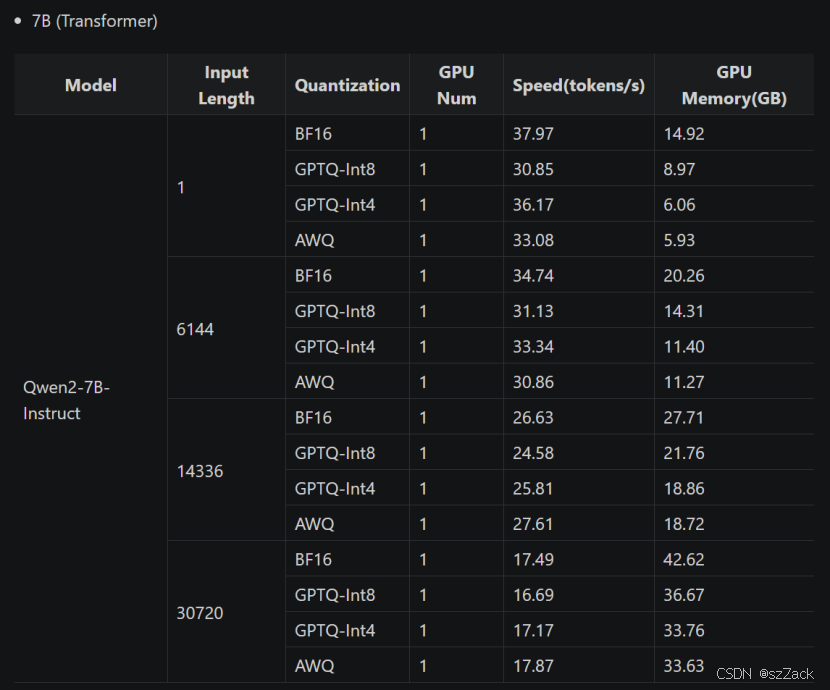830x690 pixels.
Task: Click GPU memory value 27.71
Action: [684, 417]
